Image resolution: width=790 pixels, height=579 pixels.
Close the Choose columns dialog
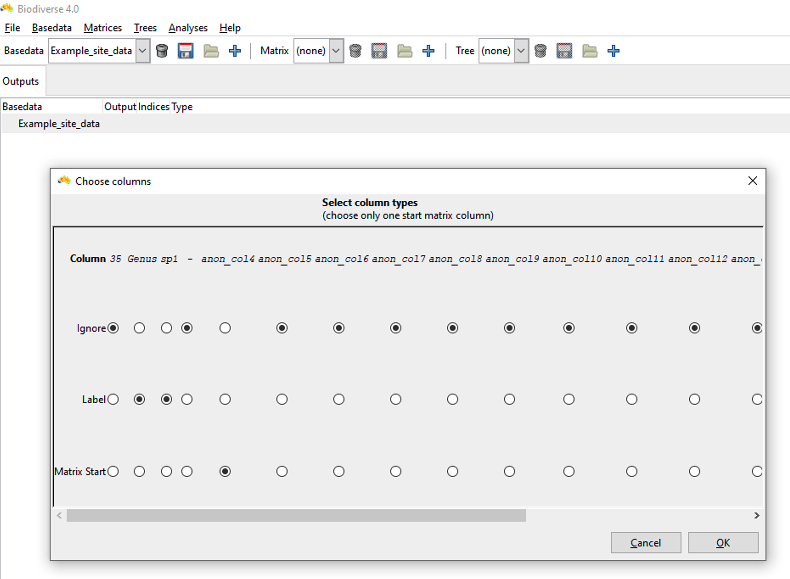click(752, 181)
